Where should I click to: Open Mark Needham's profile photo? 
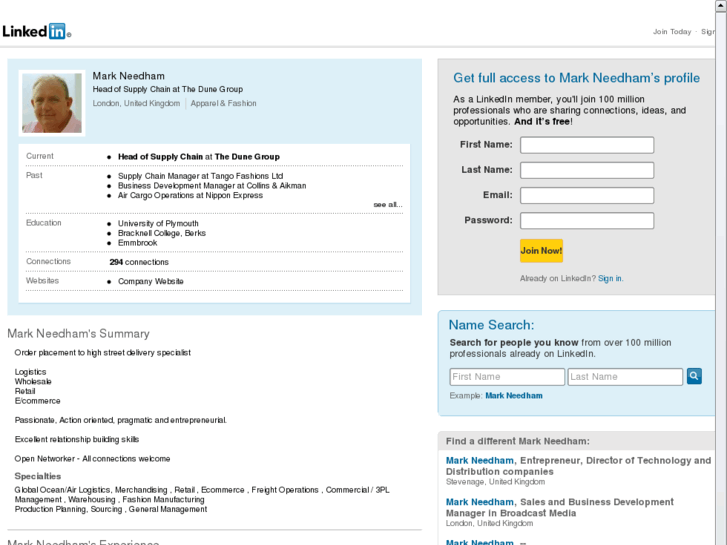tap(52, 103)
